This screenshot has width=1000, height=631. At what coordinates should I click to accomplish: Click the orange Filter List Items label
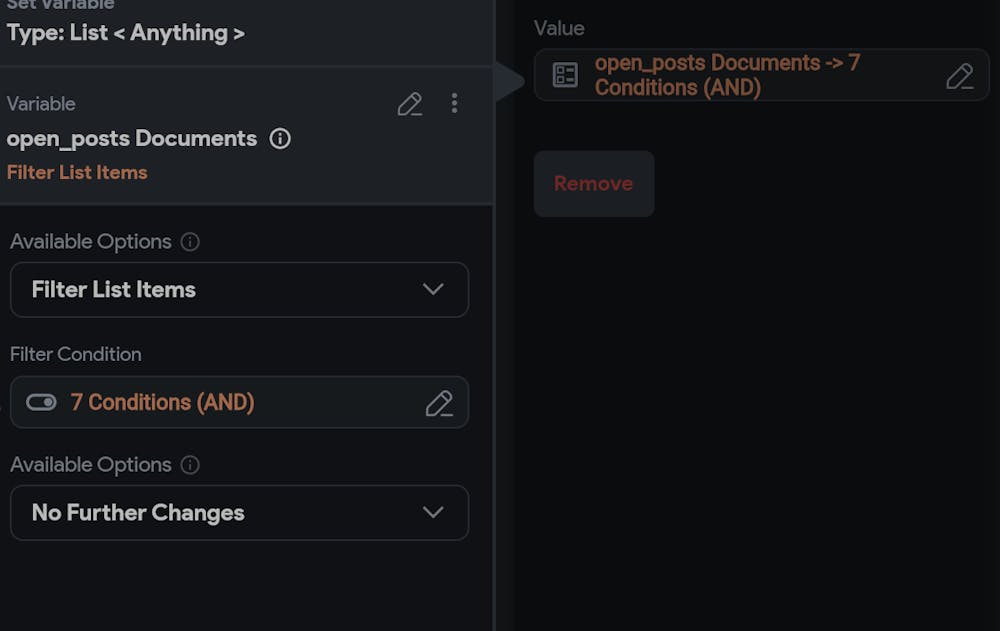coord(77,172)
